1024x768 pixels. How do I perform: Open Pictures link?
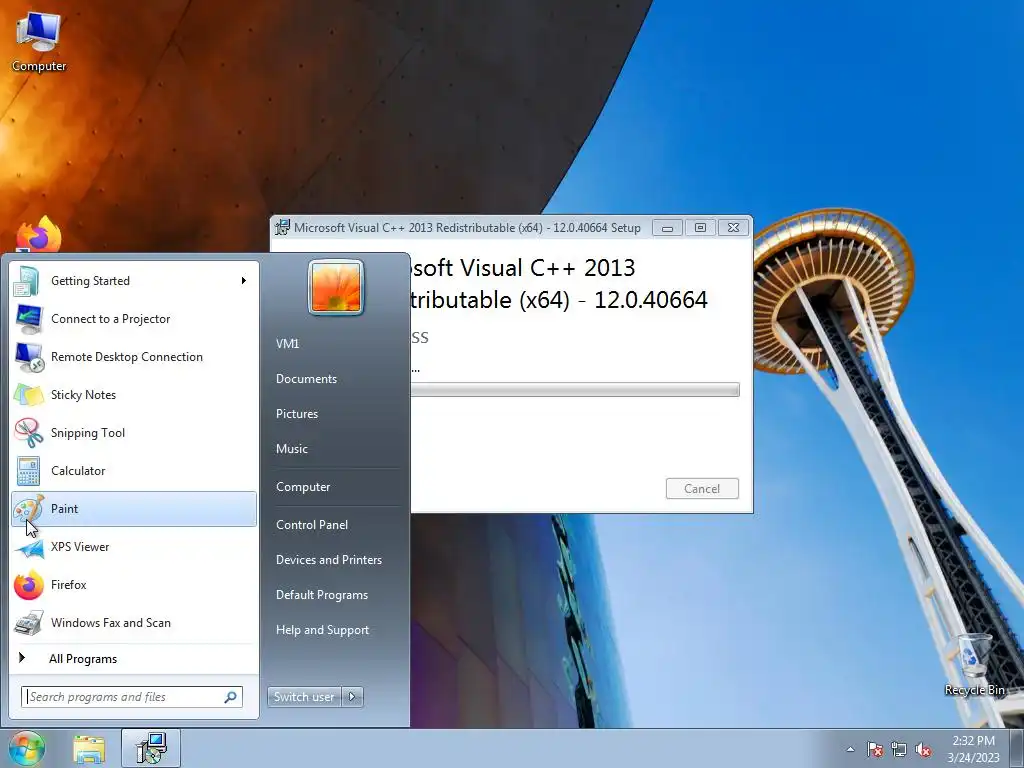click(296, 414)
